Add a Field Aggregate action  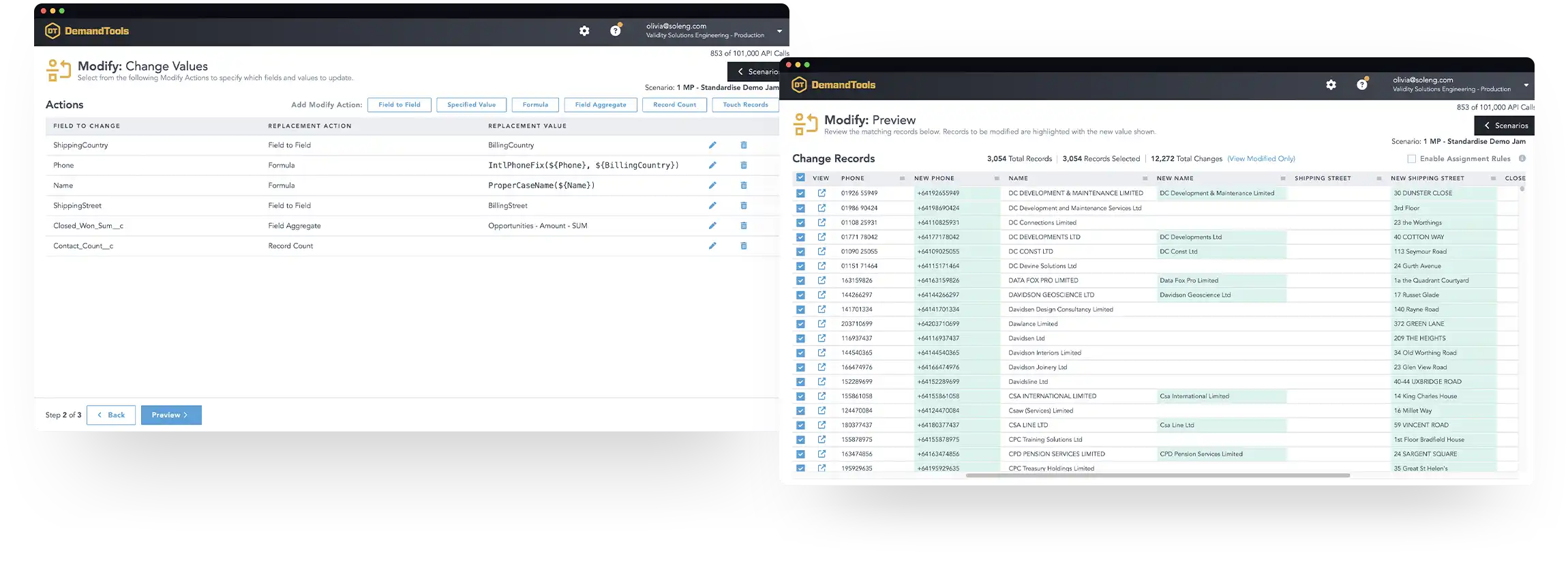click(601, 104)
